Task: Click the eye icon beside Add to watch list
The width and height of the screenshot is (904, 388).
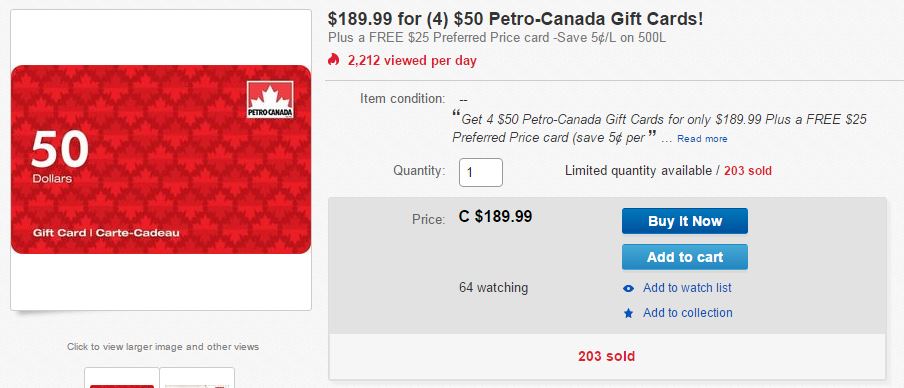Action: coord(628,288)
